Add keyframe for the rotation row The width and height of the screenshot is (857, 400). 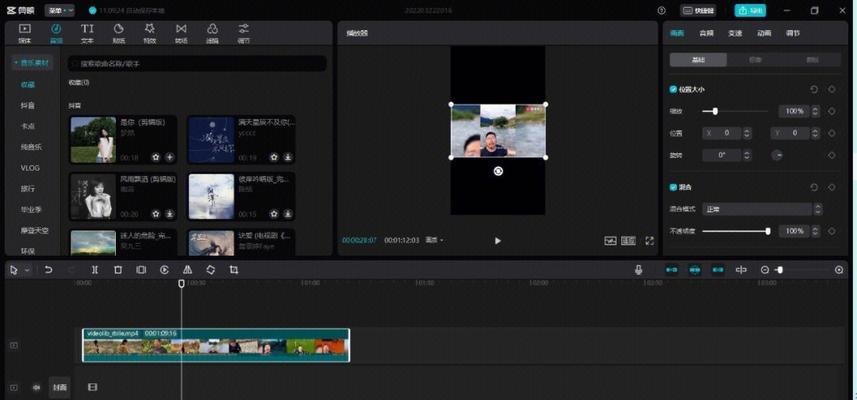click(832, 155)
